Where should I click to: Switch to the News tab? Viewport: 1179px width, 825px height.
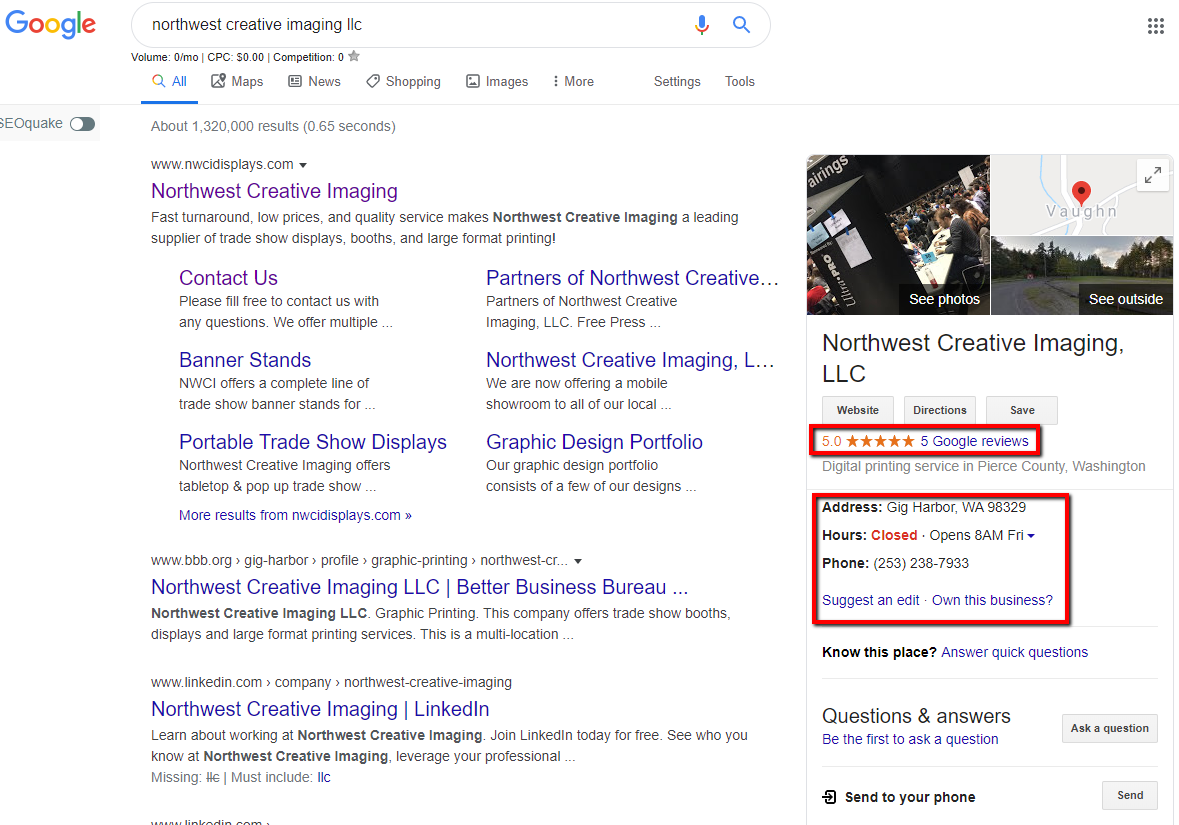click(x=314, y=81)
